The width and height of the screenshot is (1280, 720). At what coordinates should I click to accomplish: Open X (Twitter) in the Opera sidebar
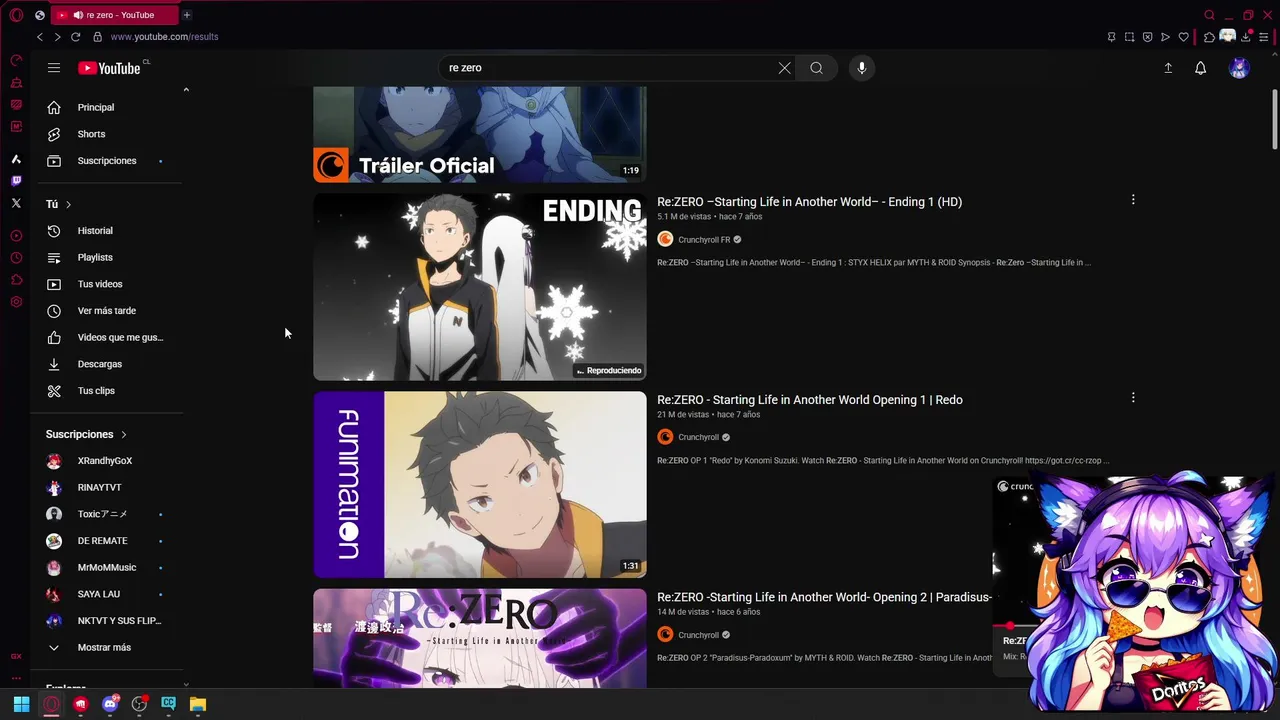[16, 203]
